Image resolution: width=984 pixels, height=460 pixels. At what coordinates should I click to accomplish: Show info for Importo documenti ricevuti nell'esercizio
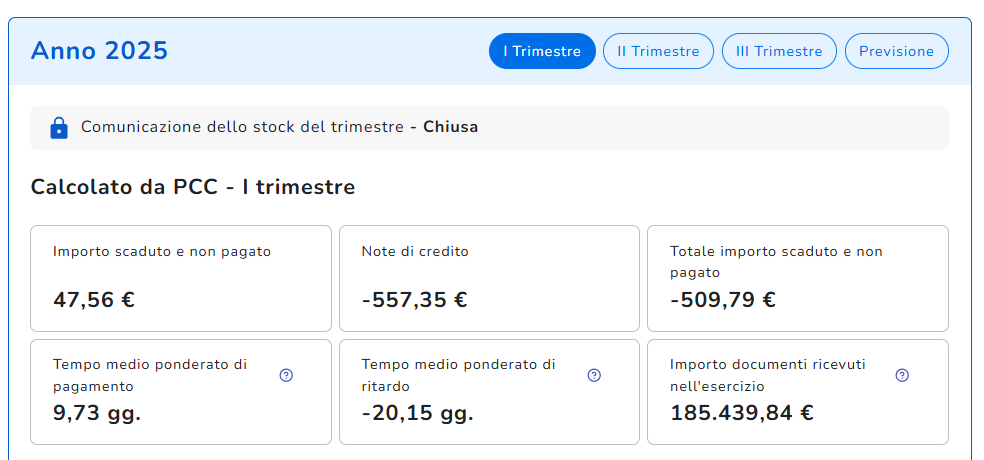tap(902, 375)
